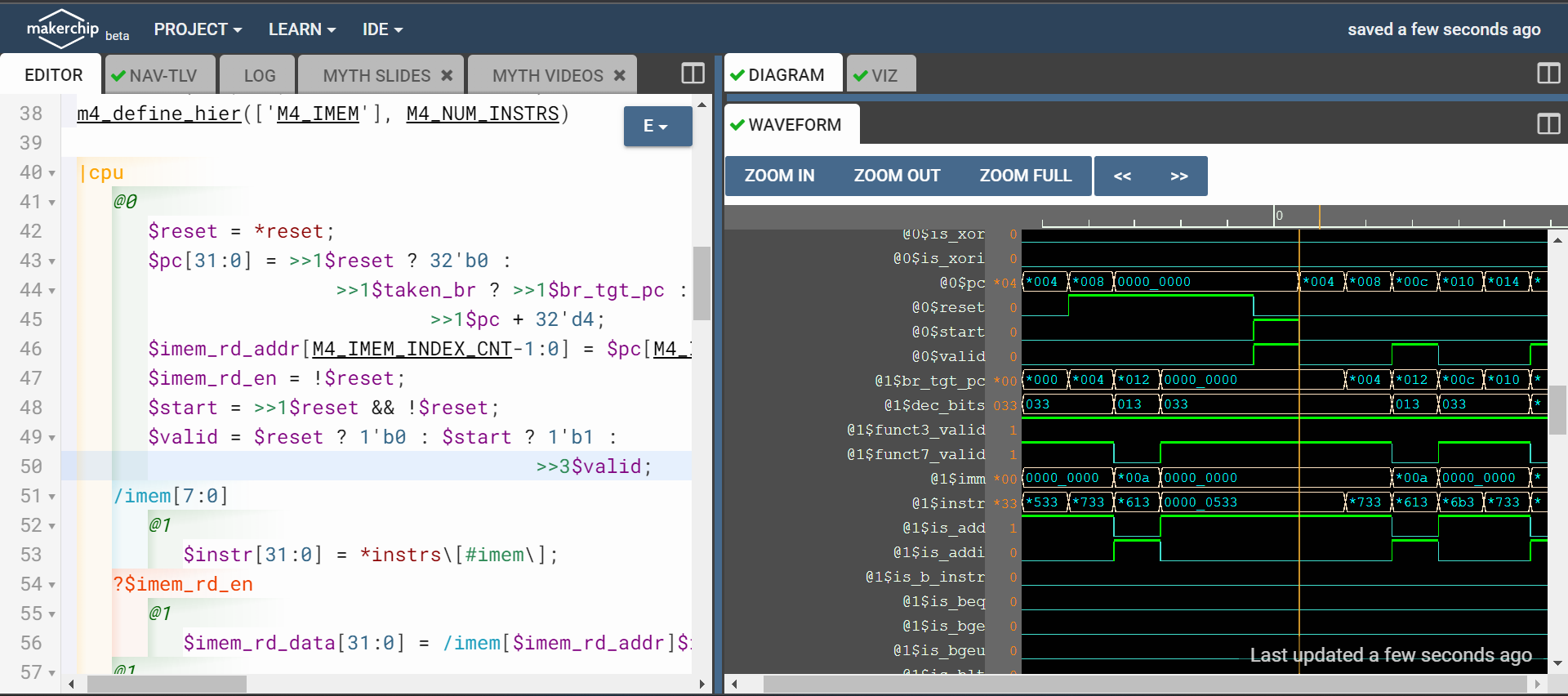Step waveform left with << button
Image resolution: width=1568 pixels, height=696 pixels.
1122,176
